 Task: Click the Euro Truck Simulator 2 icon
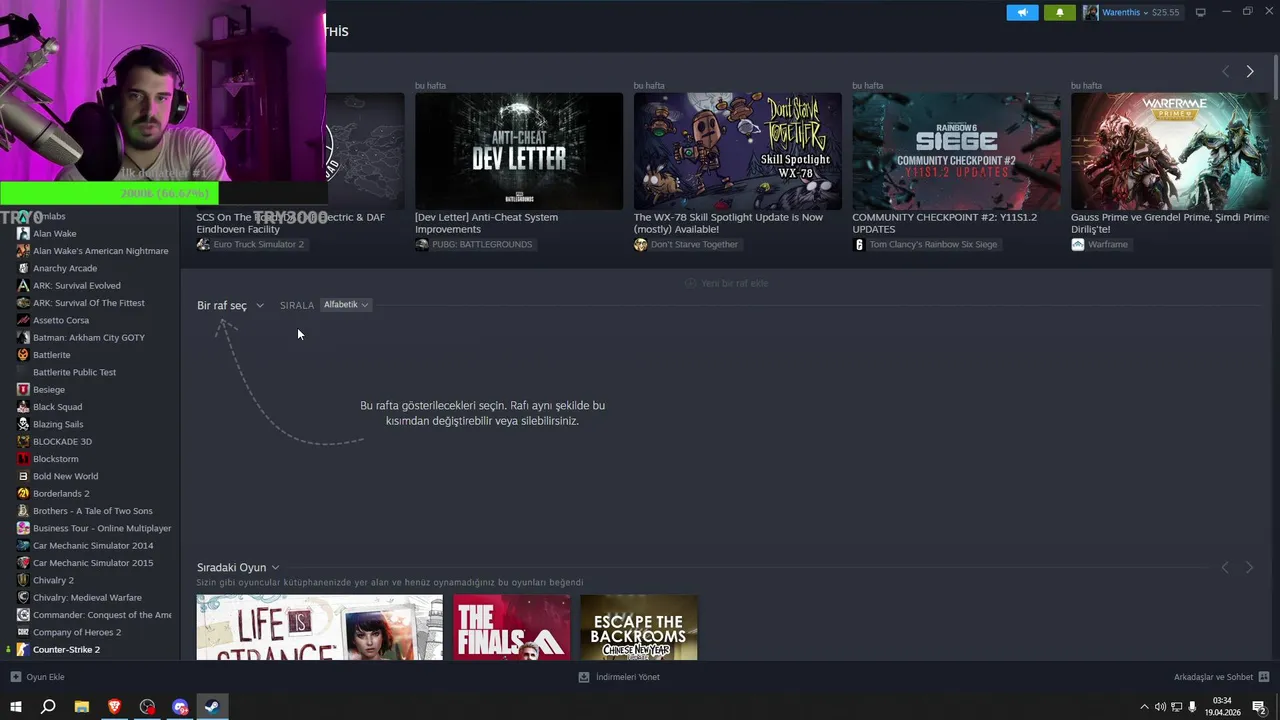203,244
